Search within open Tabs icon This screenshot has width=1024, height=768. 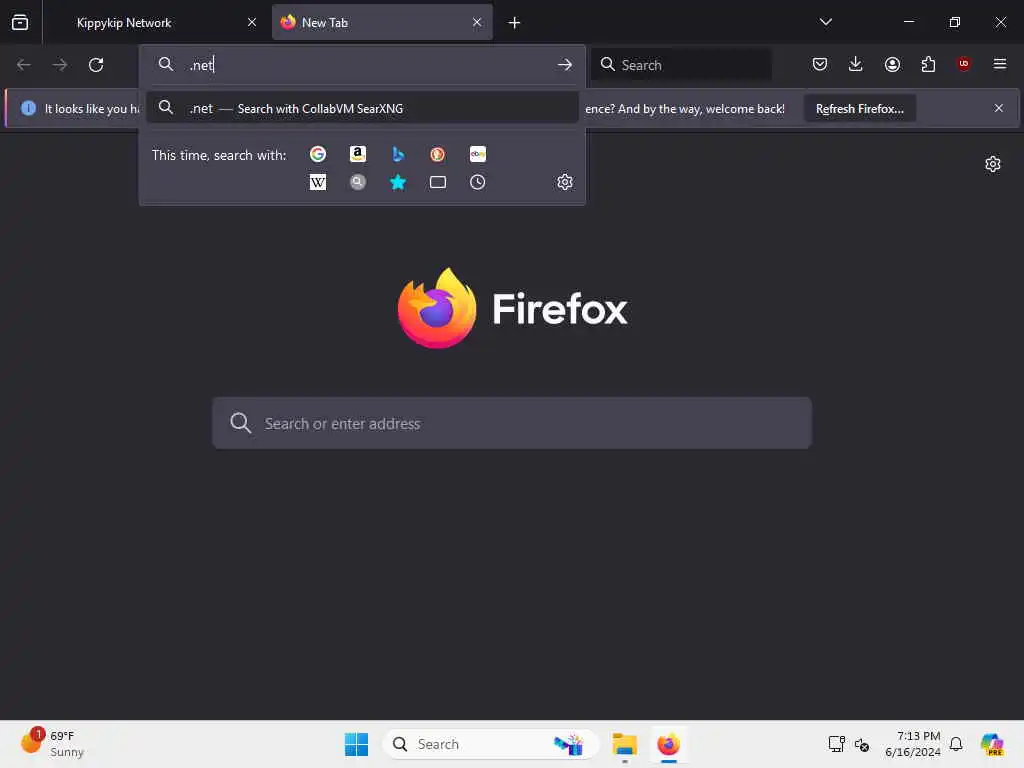[438, 182]
